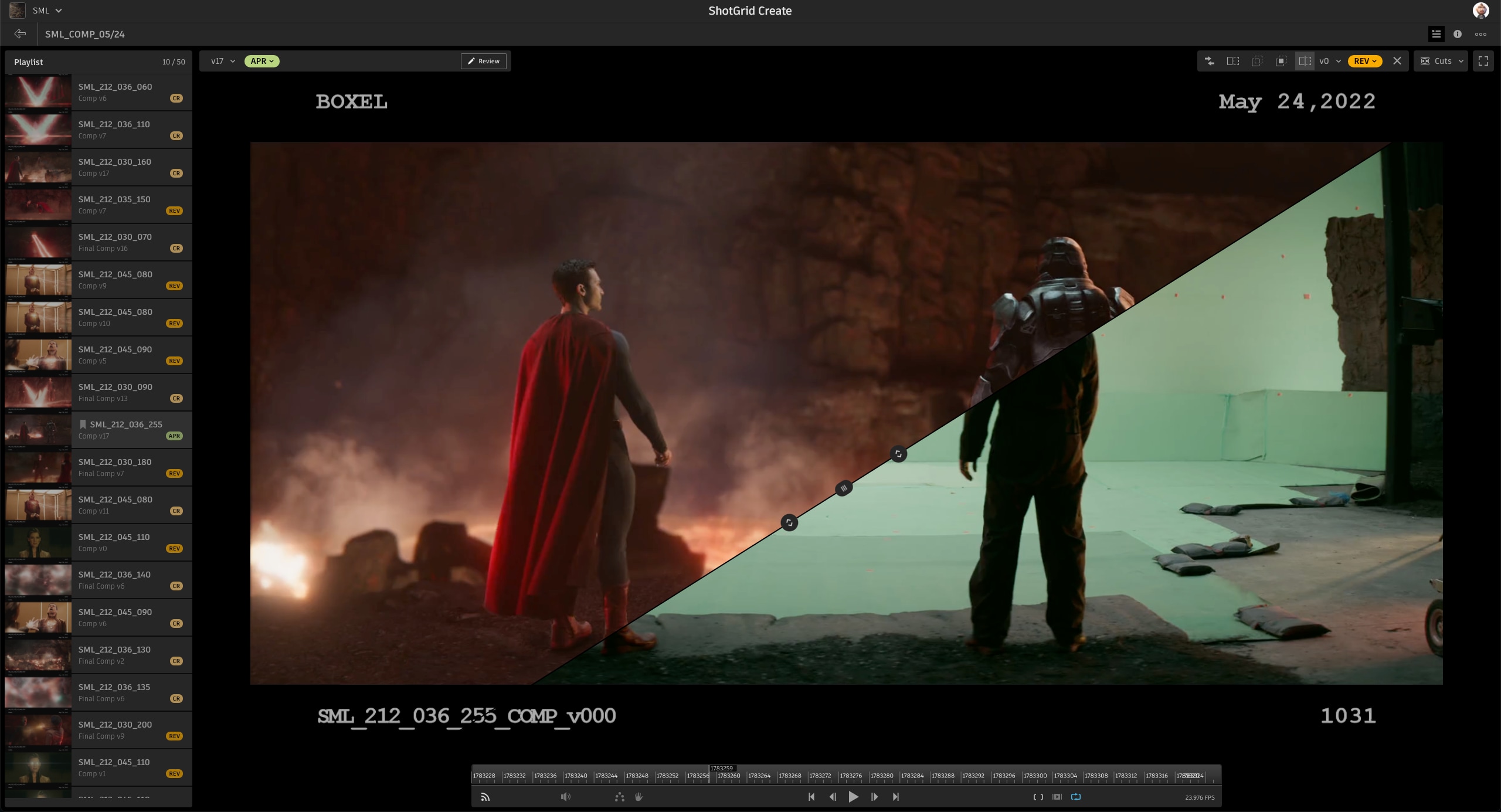Viewport: 1501px width, 812px height.
Task: Click the center handle on wipe line
Action: [x=844, y=488]
